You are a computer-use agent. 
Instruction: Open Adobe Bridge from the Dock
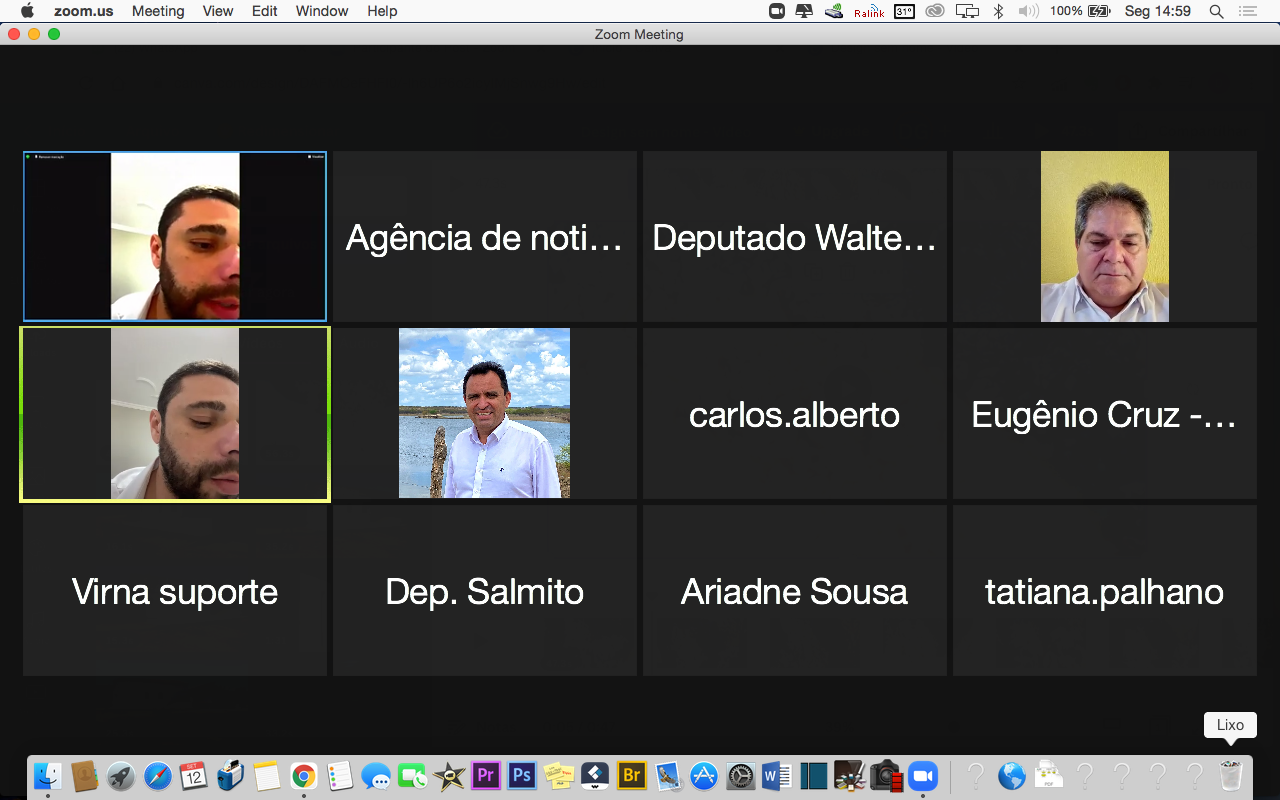(x=631, y=775)
